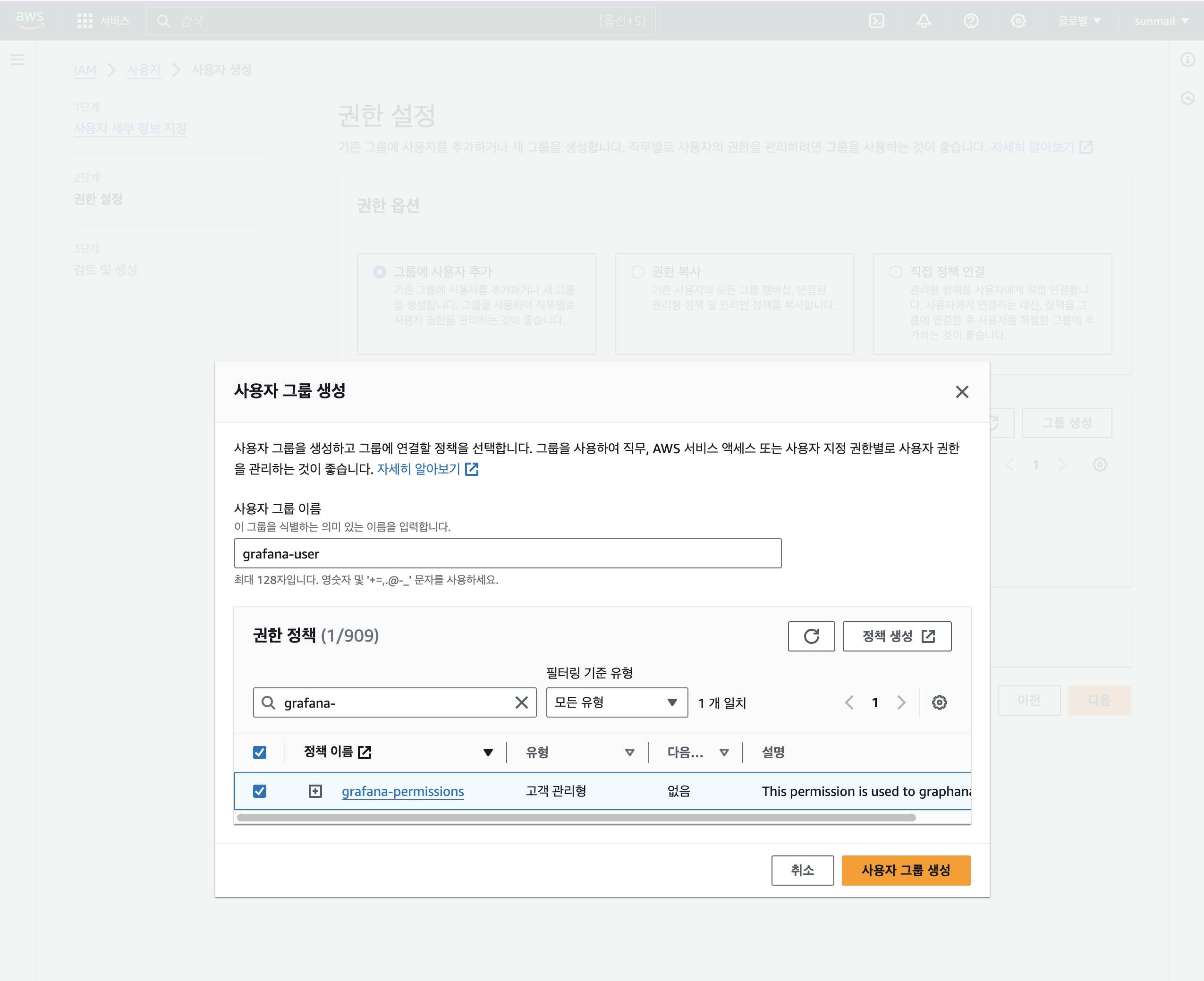This screenshot has height=981, width=1204.
Task: Click the background 이전 button
Action: point(1029,701)
